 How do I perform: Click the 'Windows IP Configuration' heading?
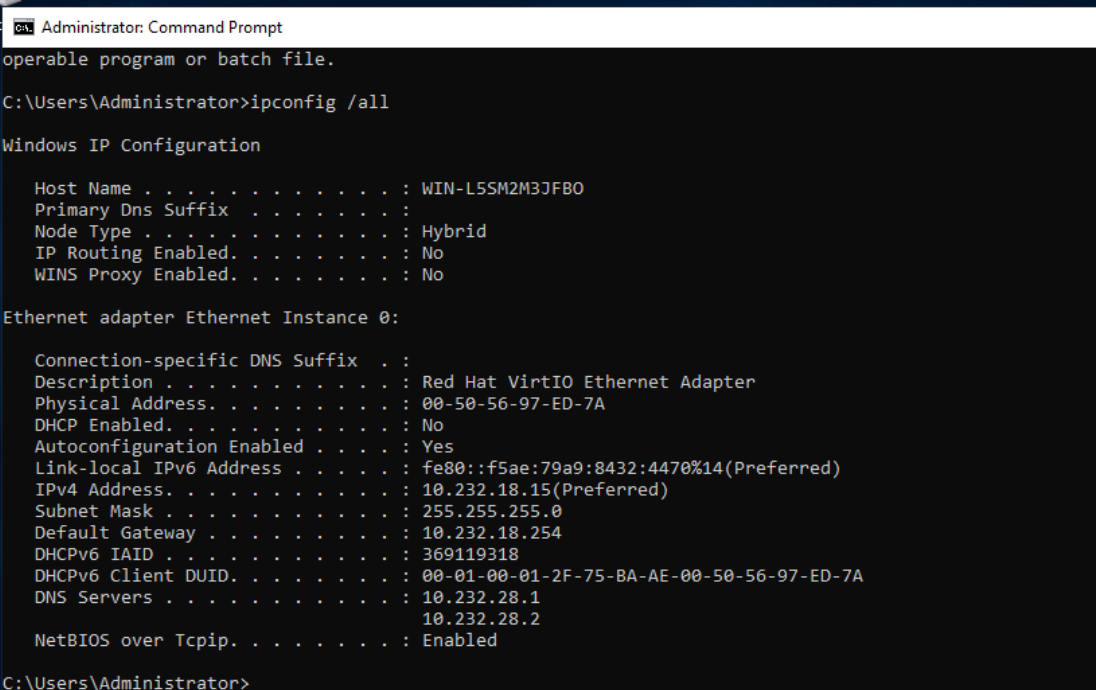[x=131, y=145]
